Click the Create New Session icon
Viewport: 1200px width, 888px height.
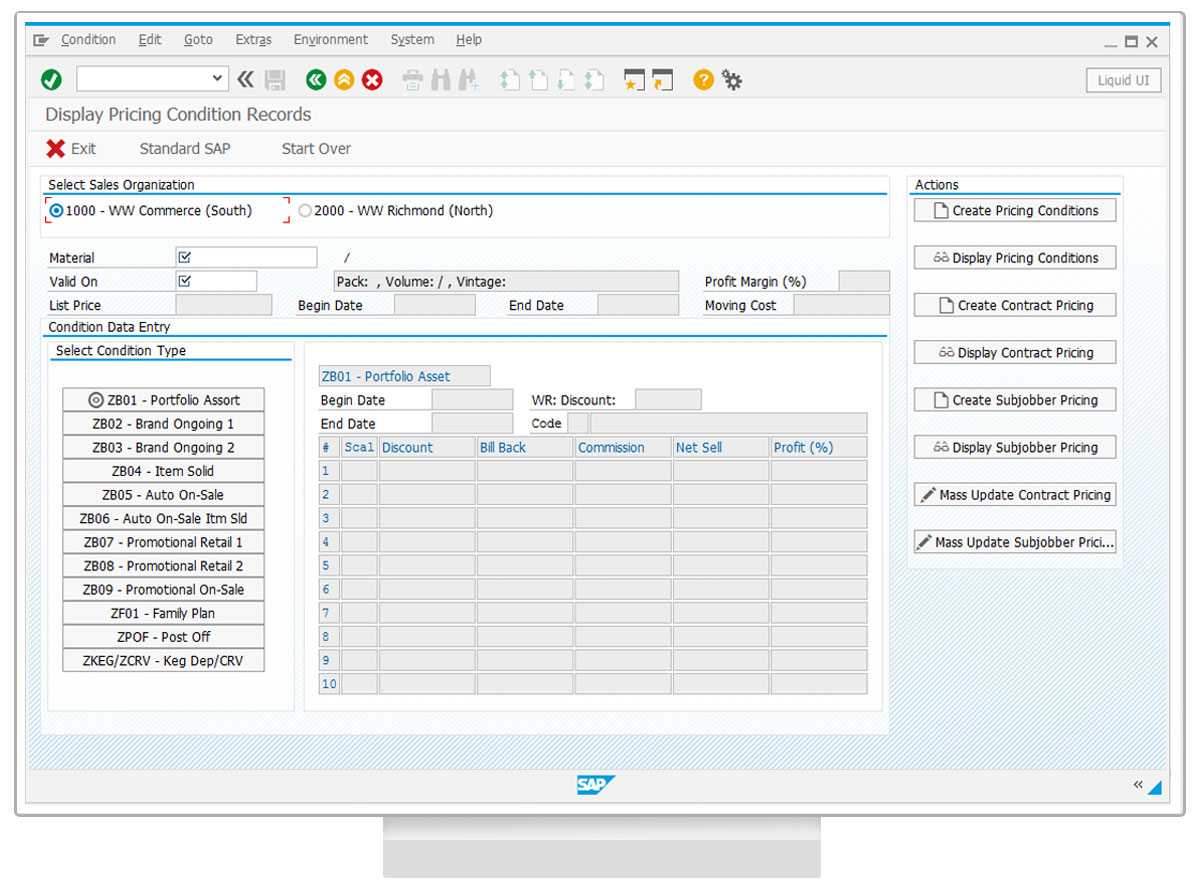(632, 80)
